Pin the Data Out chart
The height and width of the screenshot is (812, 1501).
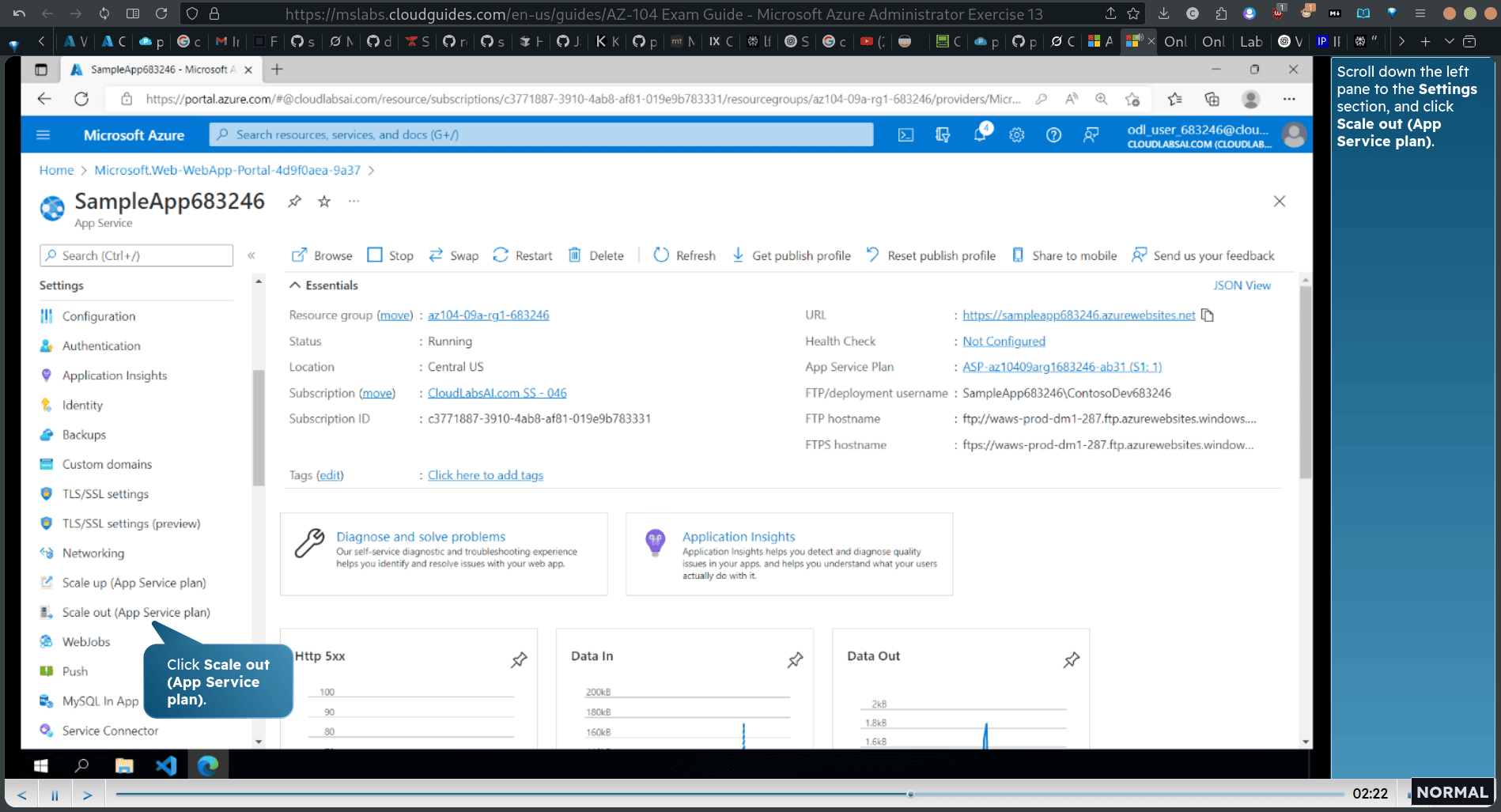(1071, 659)
